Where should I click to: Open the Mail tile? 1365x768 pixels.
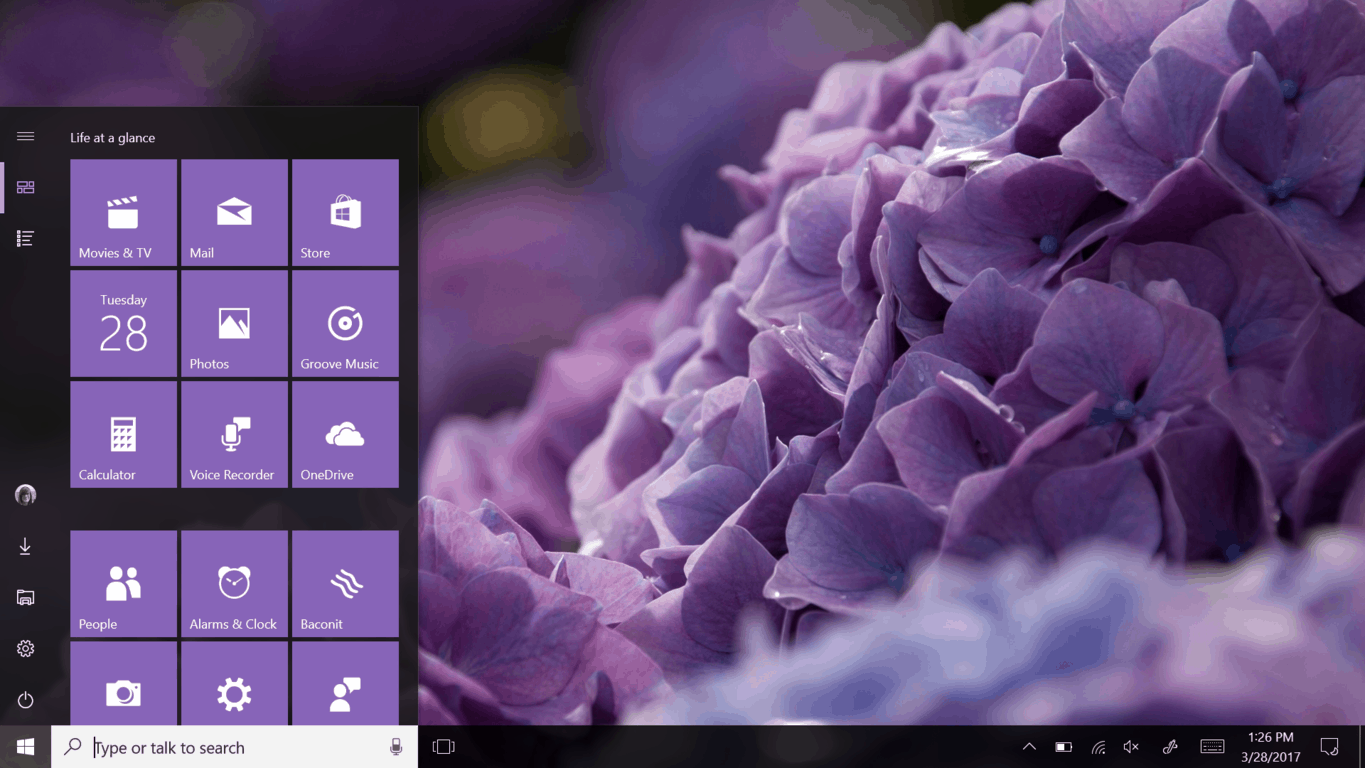[235, 212]
